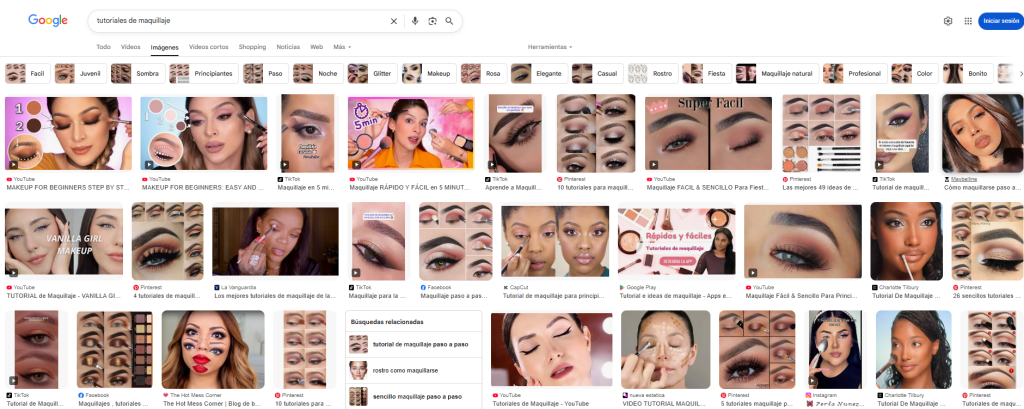The height and width of the screenshot is (409, 1024).
Task: Open Google Lens image search icon
Action: (x=433, y=21)
